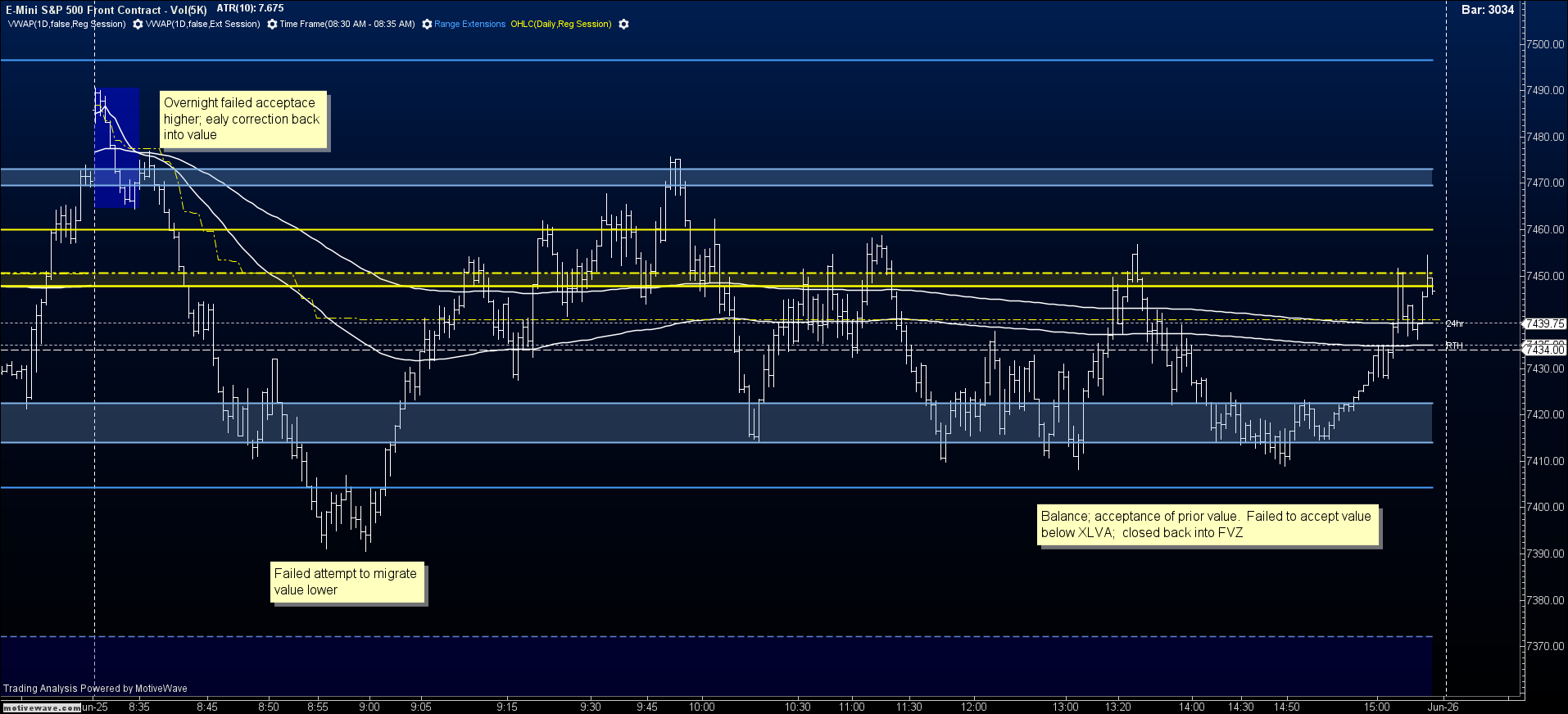Click 'Trading Analysis Powered by MotiveWave' text

pos(95,689)
